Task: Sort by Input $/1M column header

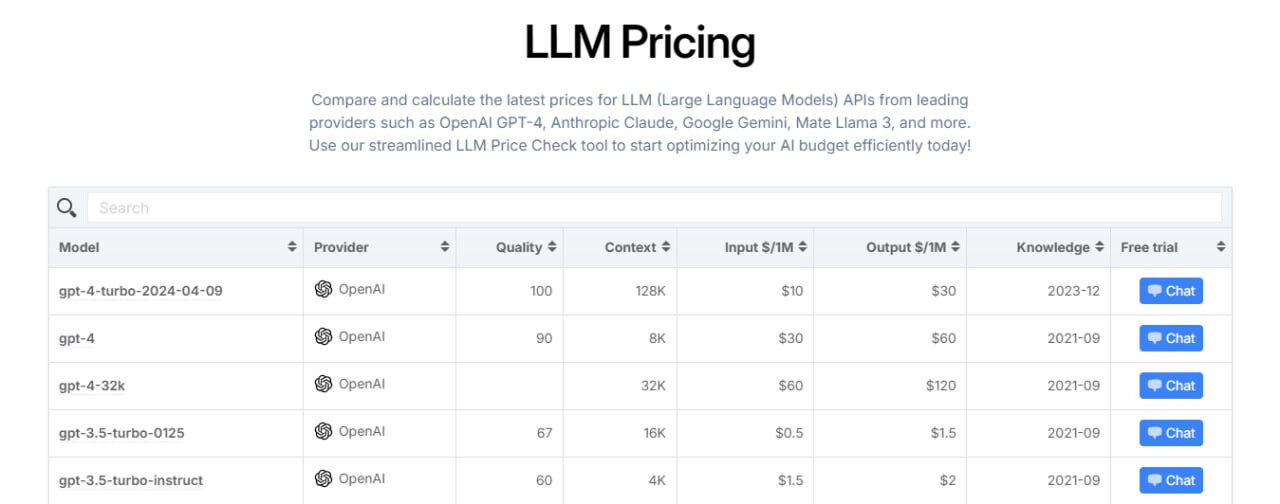Action: click(x=766, y=247)
